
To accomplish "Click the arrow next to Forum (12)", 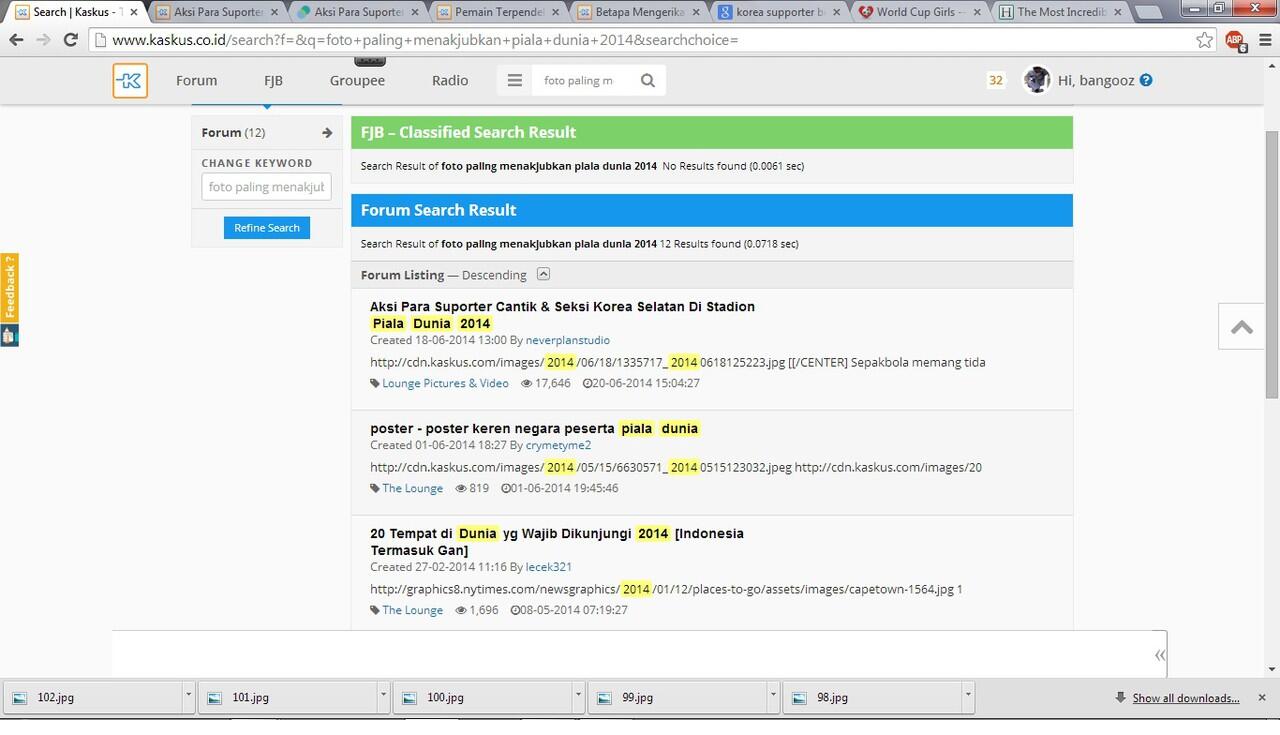I will pos(327,132).
